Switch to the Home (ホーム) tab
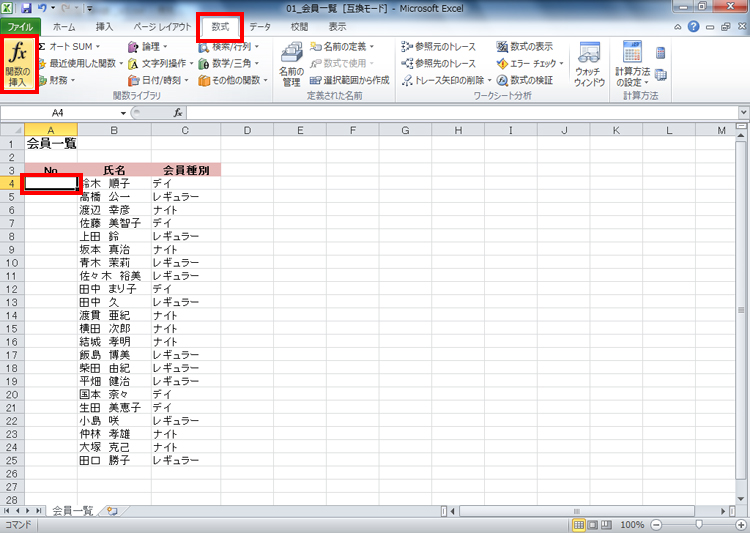Image resolution: width=750 pixels, height=533 pixels. 64,27
